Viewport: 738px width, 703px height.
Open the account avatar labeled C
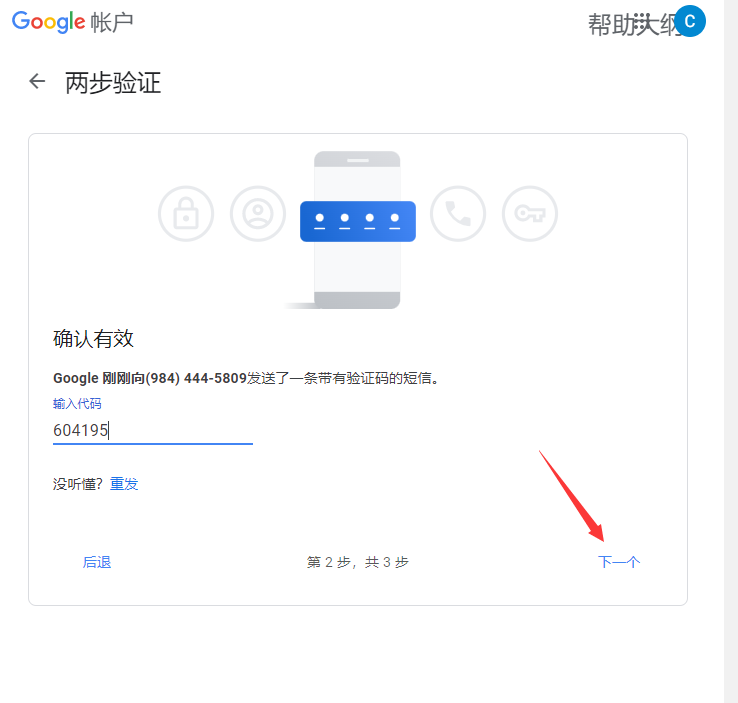690,21
